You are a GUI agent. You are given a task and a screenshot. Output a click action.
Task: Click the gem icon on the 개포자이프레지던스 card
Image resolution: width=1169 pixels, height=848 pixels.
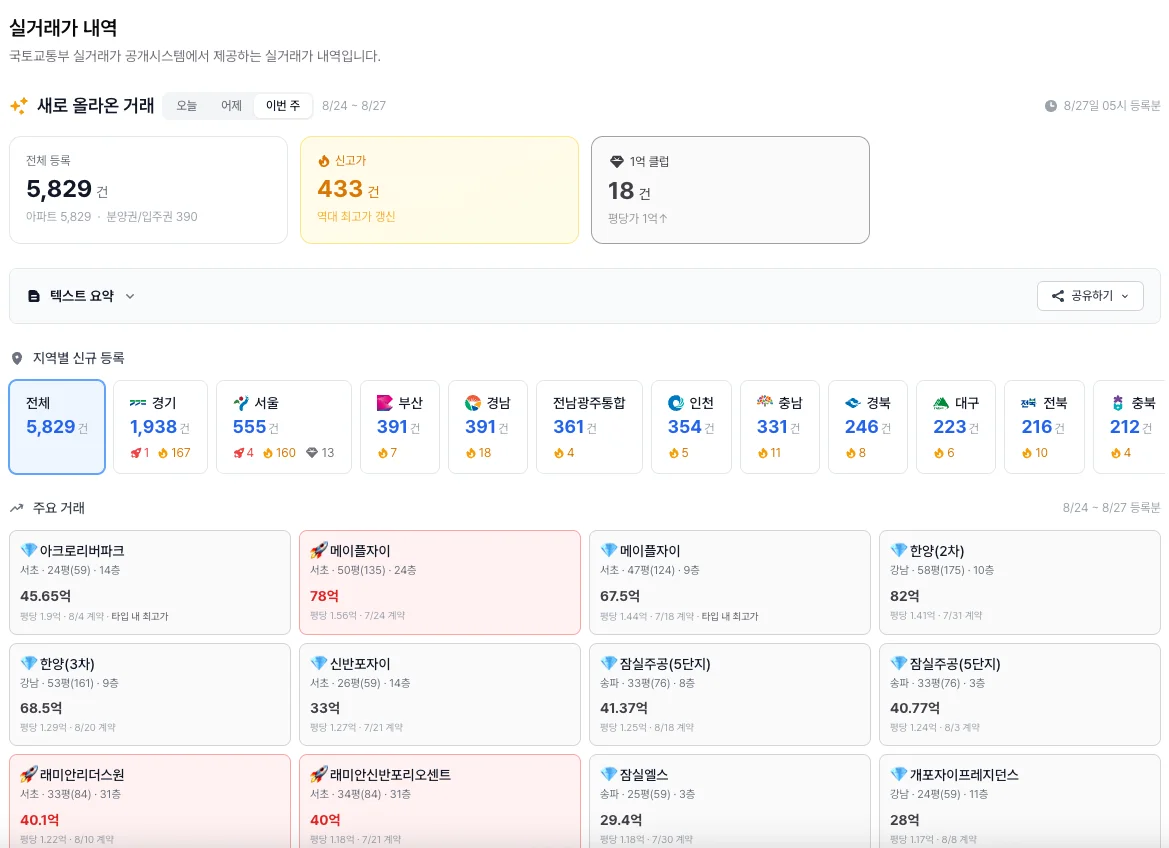click(898, 774)
